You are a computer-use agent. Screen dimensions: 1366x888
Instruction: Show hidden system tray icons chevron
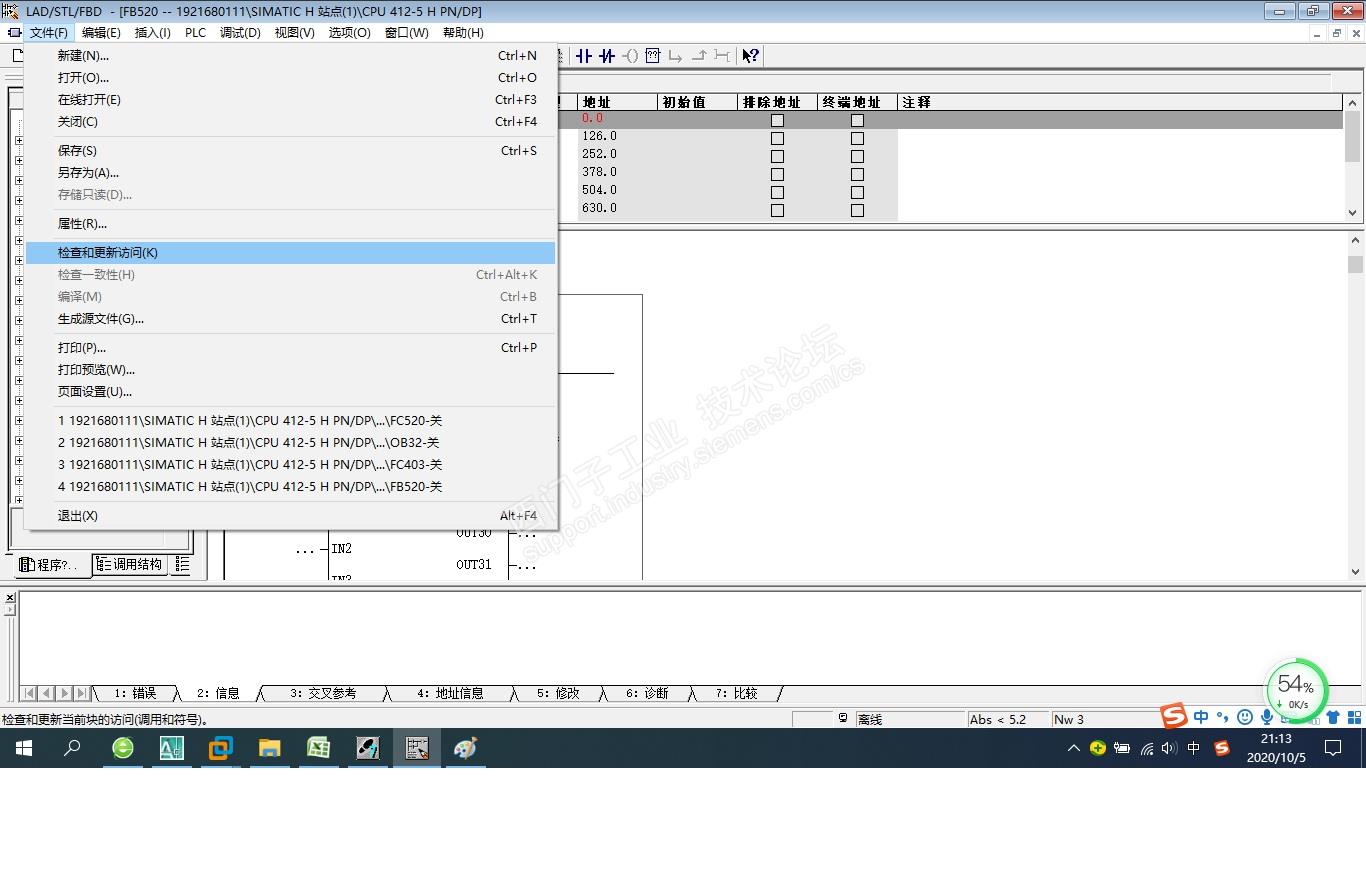[x=1074, y=748]
